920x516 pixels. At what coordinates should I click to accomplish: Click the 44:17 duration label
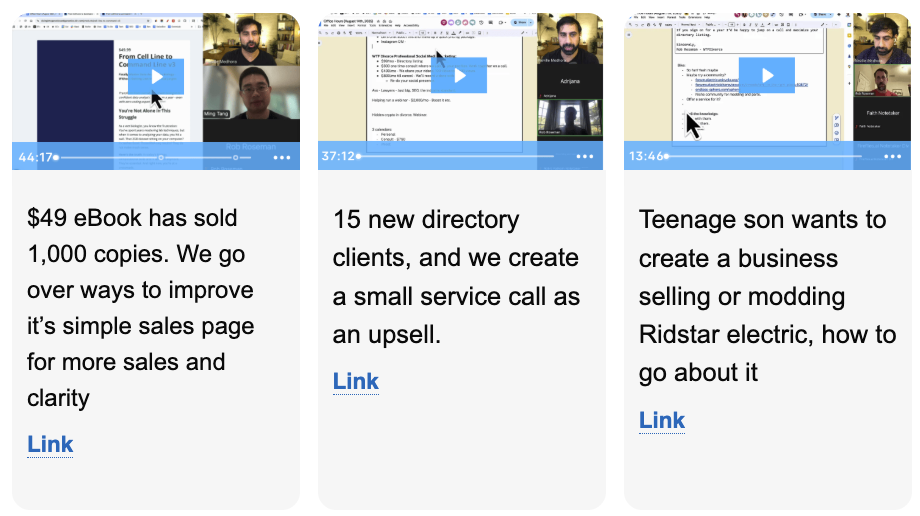(x=34, y=157)
